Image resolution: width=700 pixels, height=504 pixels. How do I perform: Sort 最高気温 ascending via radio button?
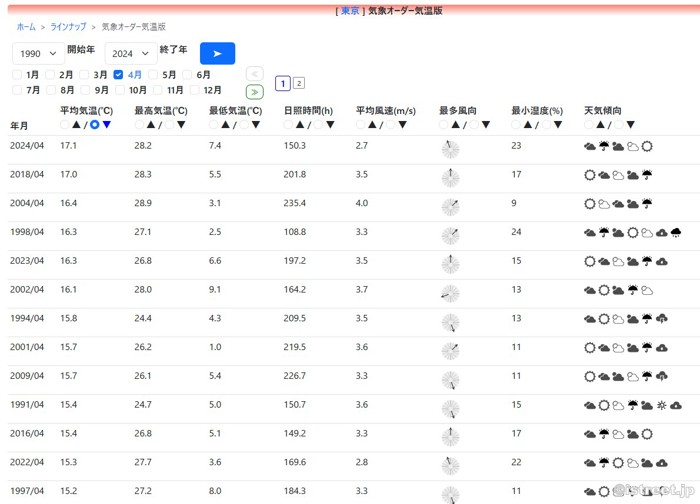click(139, 125)
